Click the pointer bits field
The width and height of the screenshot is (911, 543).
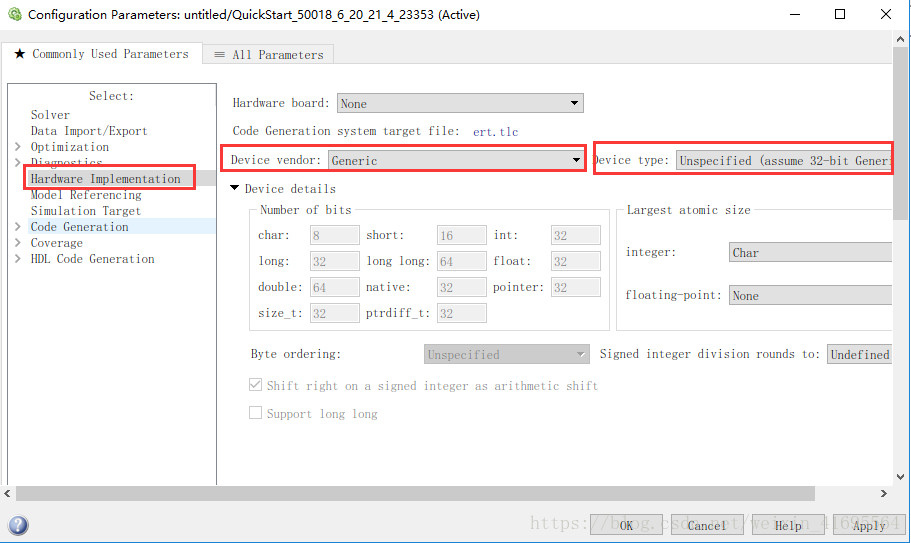point(576,287)
